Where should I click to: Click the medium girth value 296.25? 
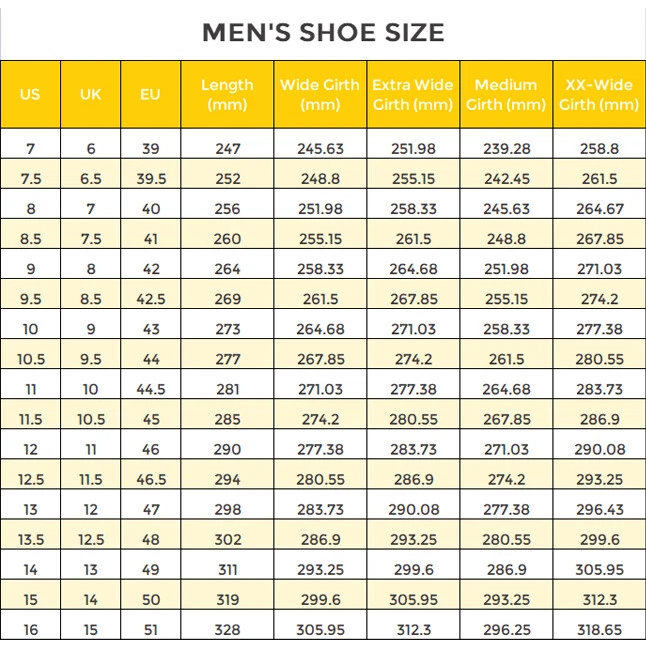[506, 629]
